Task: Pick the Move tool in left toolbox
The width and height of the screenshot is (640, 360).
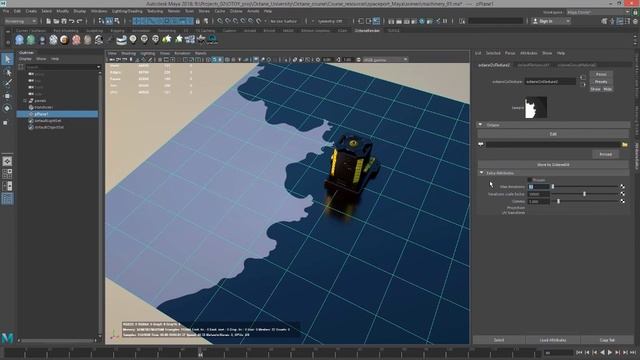Action: (7, 96)
